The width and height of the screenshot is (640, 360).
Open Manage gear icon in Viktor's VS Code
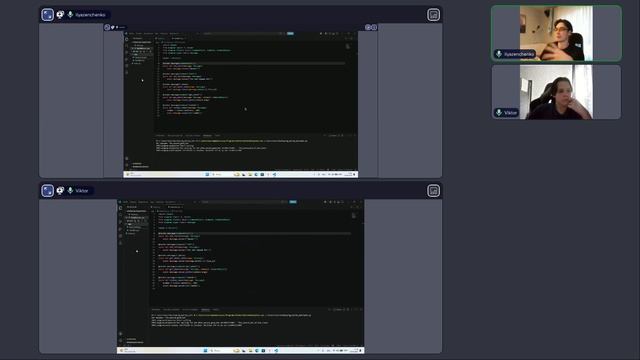click(x=121, y=340)
